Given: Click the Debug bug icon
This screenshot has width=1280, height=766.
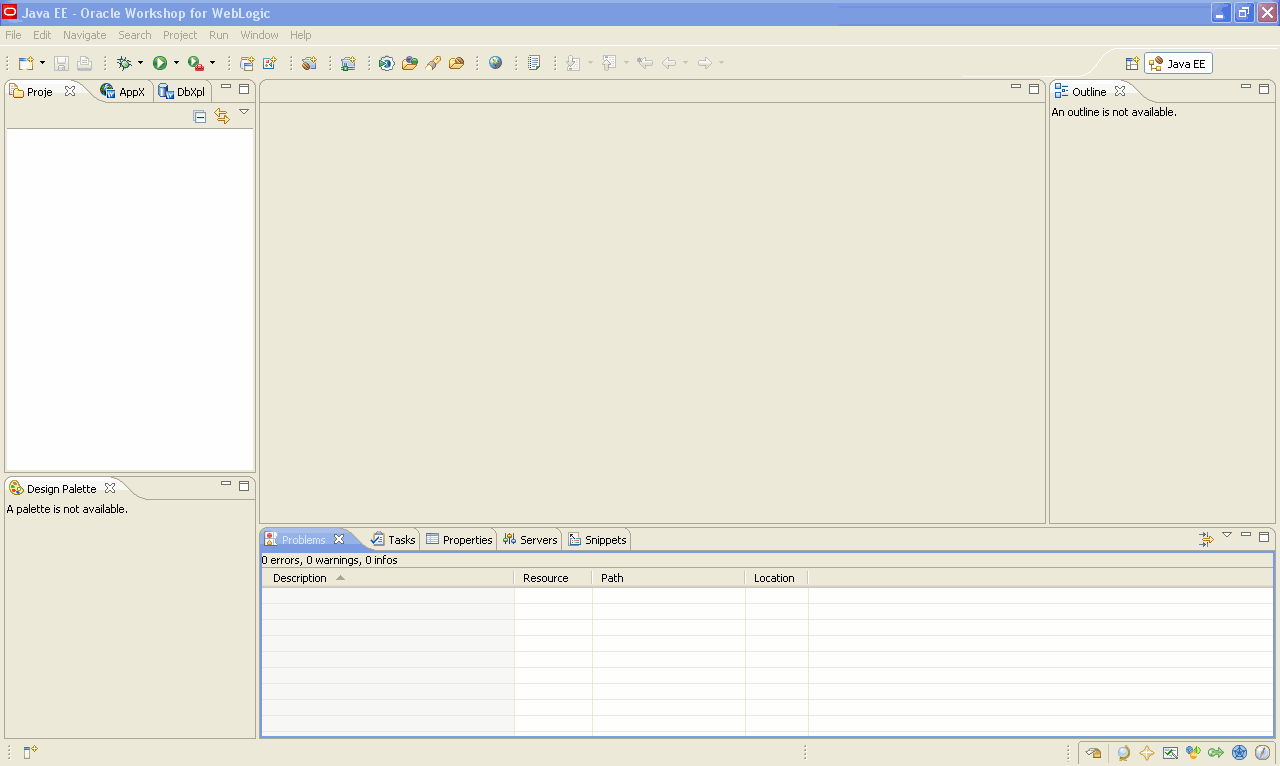Looking at the screenshot, I should [x=124, y=63].
